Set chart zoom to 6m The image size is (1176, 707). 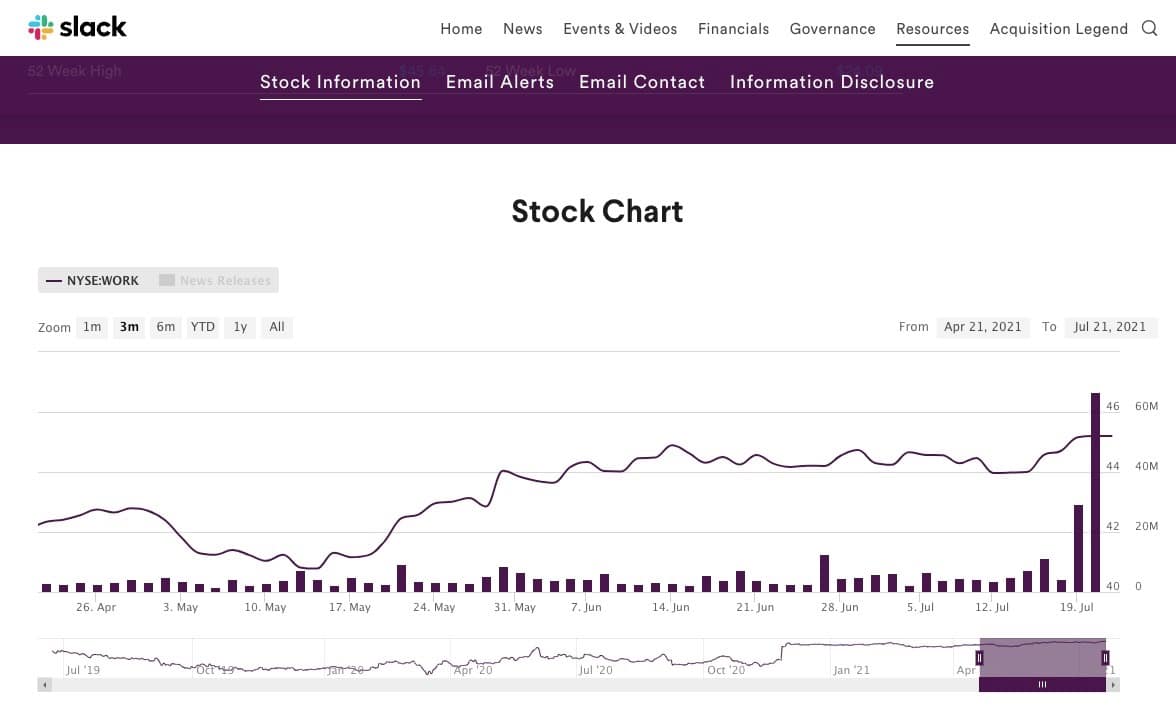166,327
